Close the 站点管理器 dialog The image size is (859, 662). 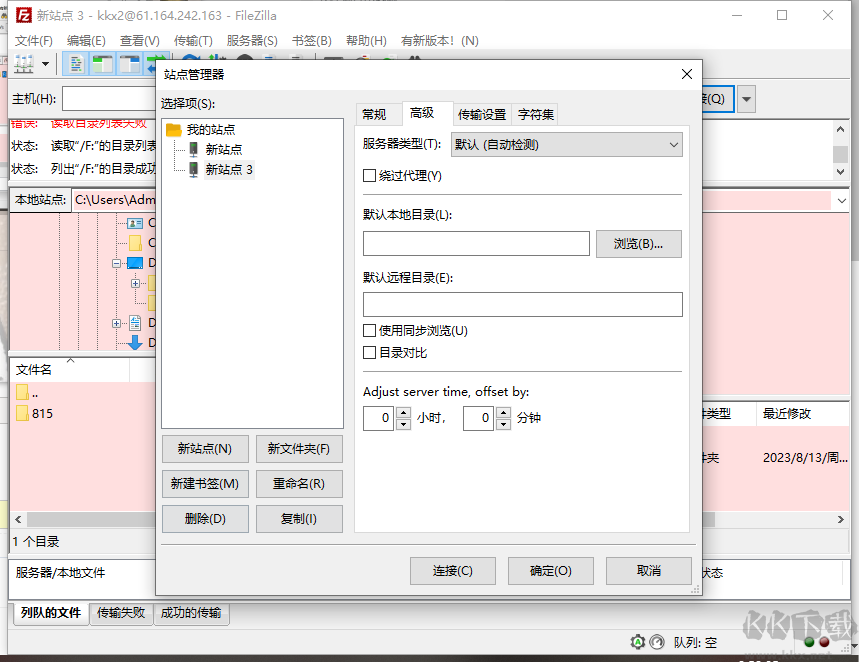686,74
